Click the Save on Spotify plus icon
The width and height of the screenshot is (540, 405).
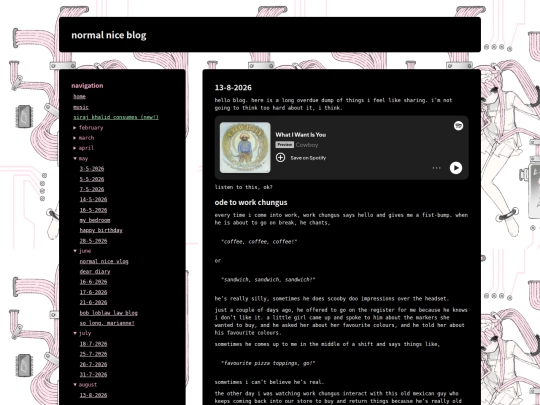[x=280, y=158]
